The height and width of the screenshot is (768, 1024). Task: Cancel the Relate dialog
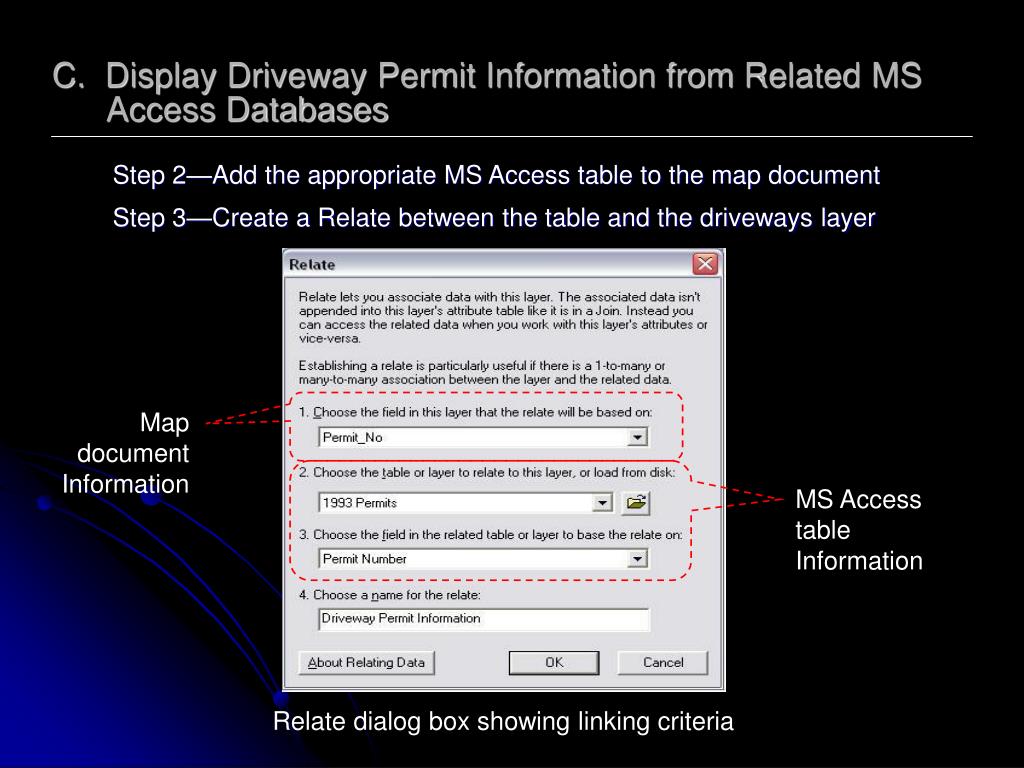point(663,663)
